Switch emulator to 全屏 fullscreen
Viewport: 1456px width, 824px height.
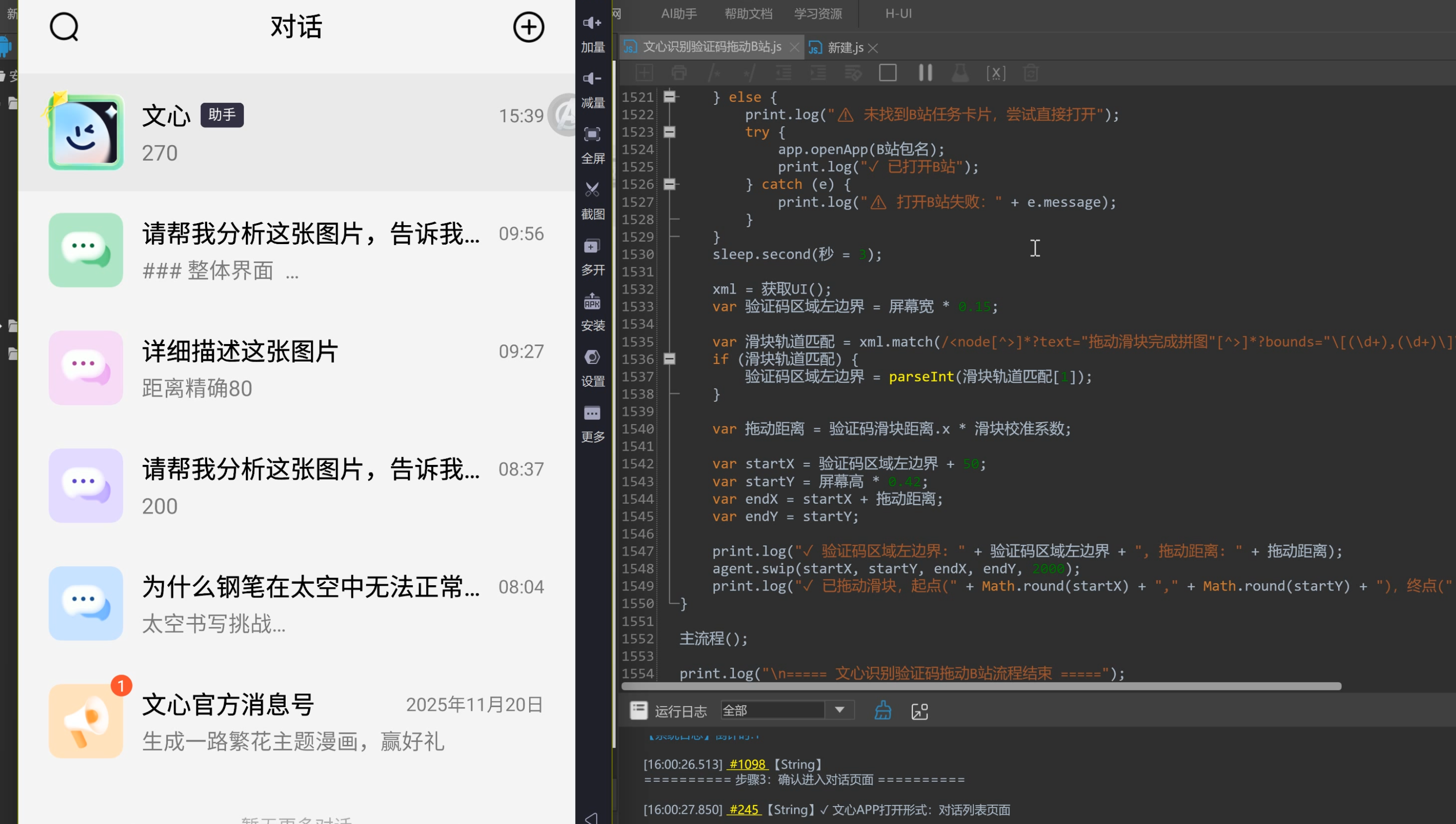pyautogui.click(x=592, y=134)
